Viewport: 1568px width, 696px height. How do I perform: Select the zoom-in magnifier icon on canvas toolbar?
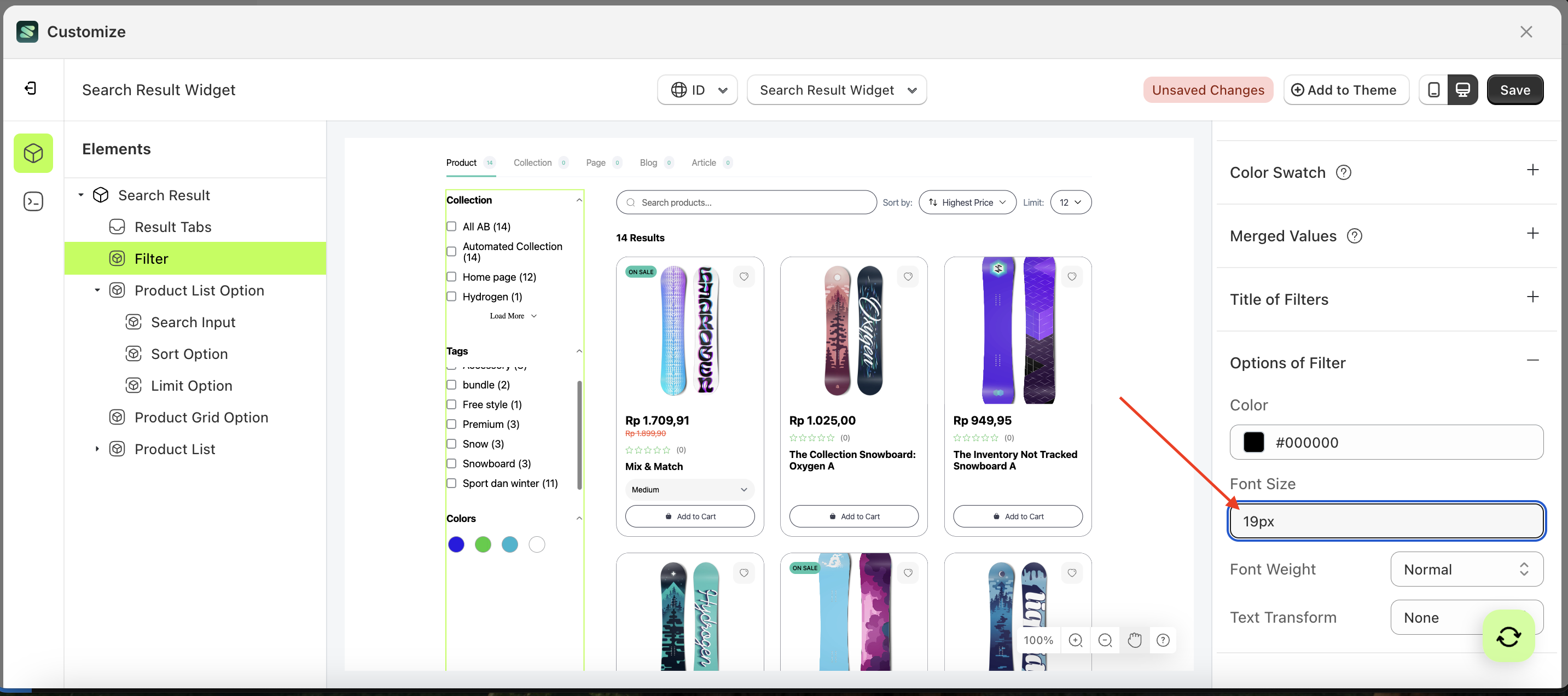click(x=1076, y=640)
